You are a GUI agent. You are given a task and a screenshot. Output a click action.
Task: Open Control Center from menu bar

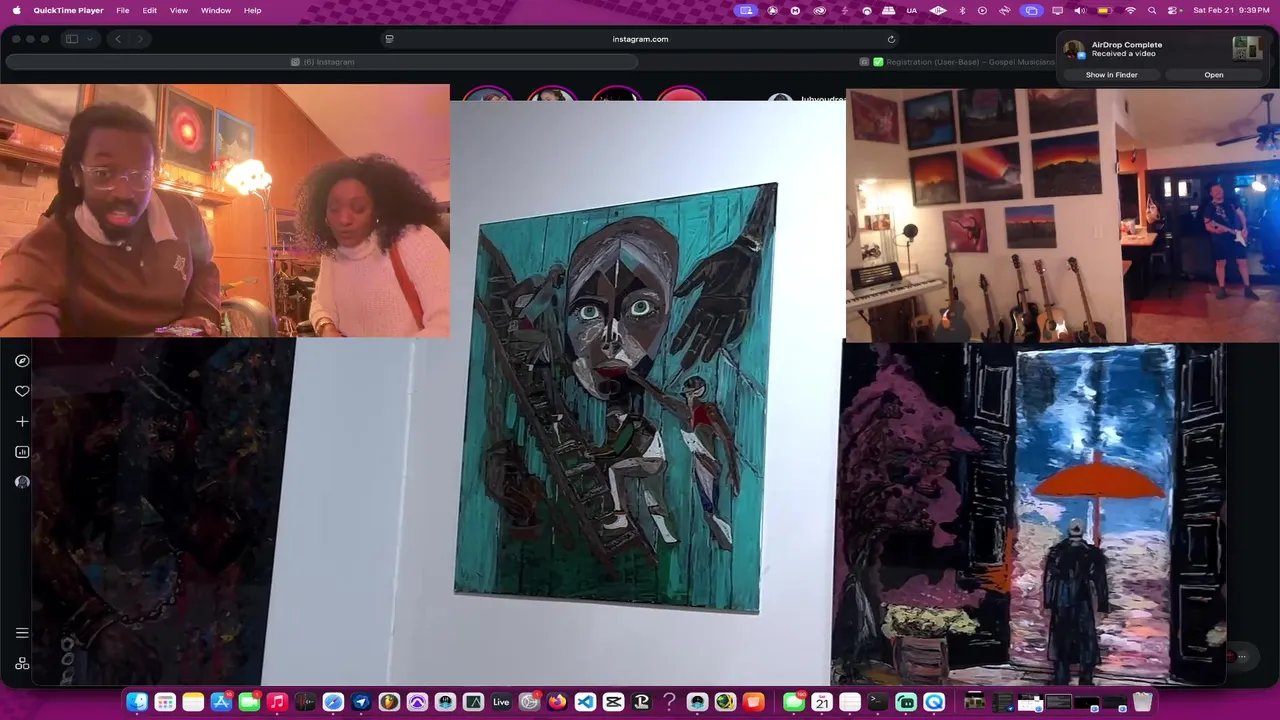click(1173, 10)
